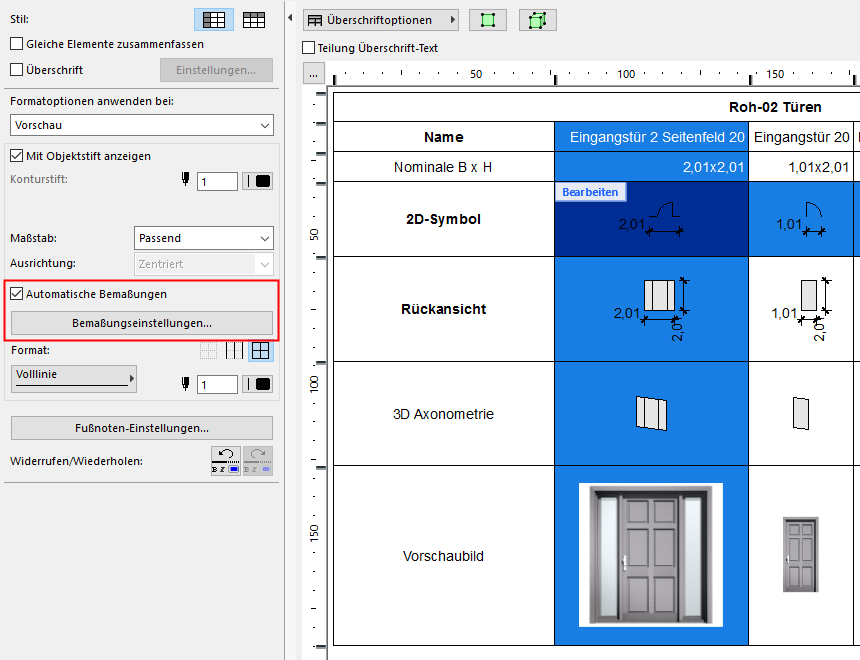Select the second table style icon
Viewport: 860px width, 660px height.
tap(254, 19)
